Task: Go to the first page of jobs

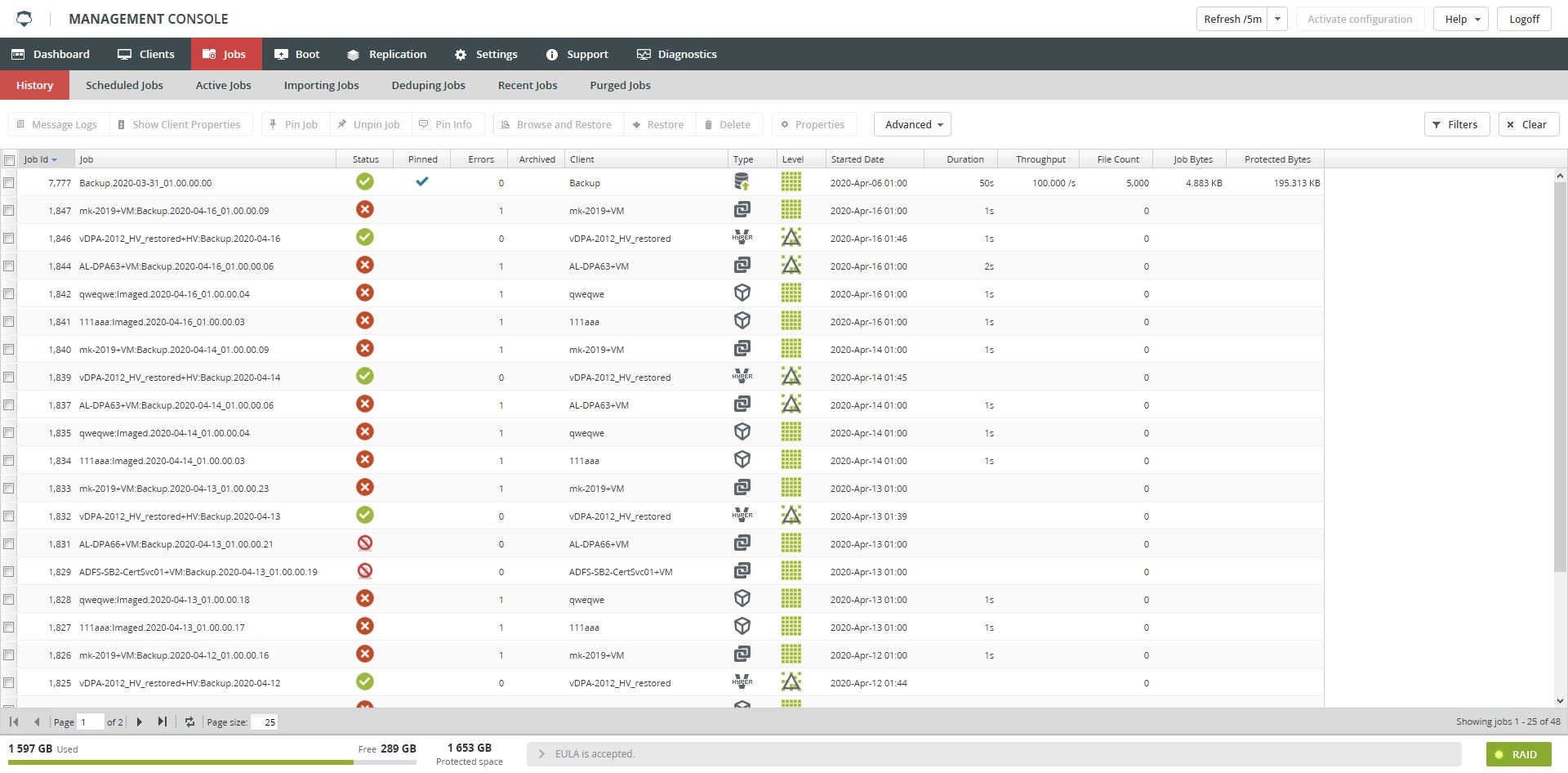Action: (x=14, y=722)
